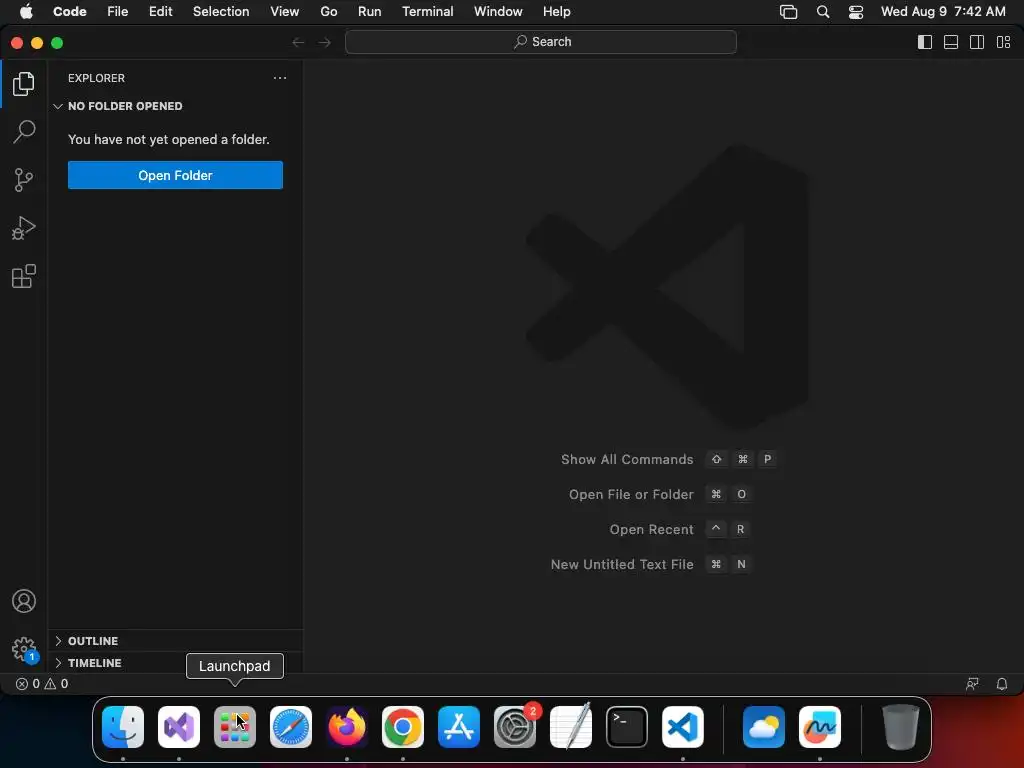
Task: Open the Apple menu
Action: (x=25, y=12)
